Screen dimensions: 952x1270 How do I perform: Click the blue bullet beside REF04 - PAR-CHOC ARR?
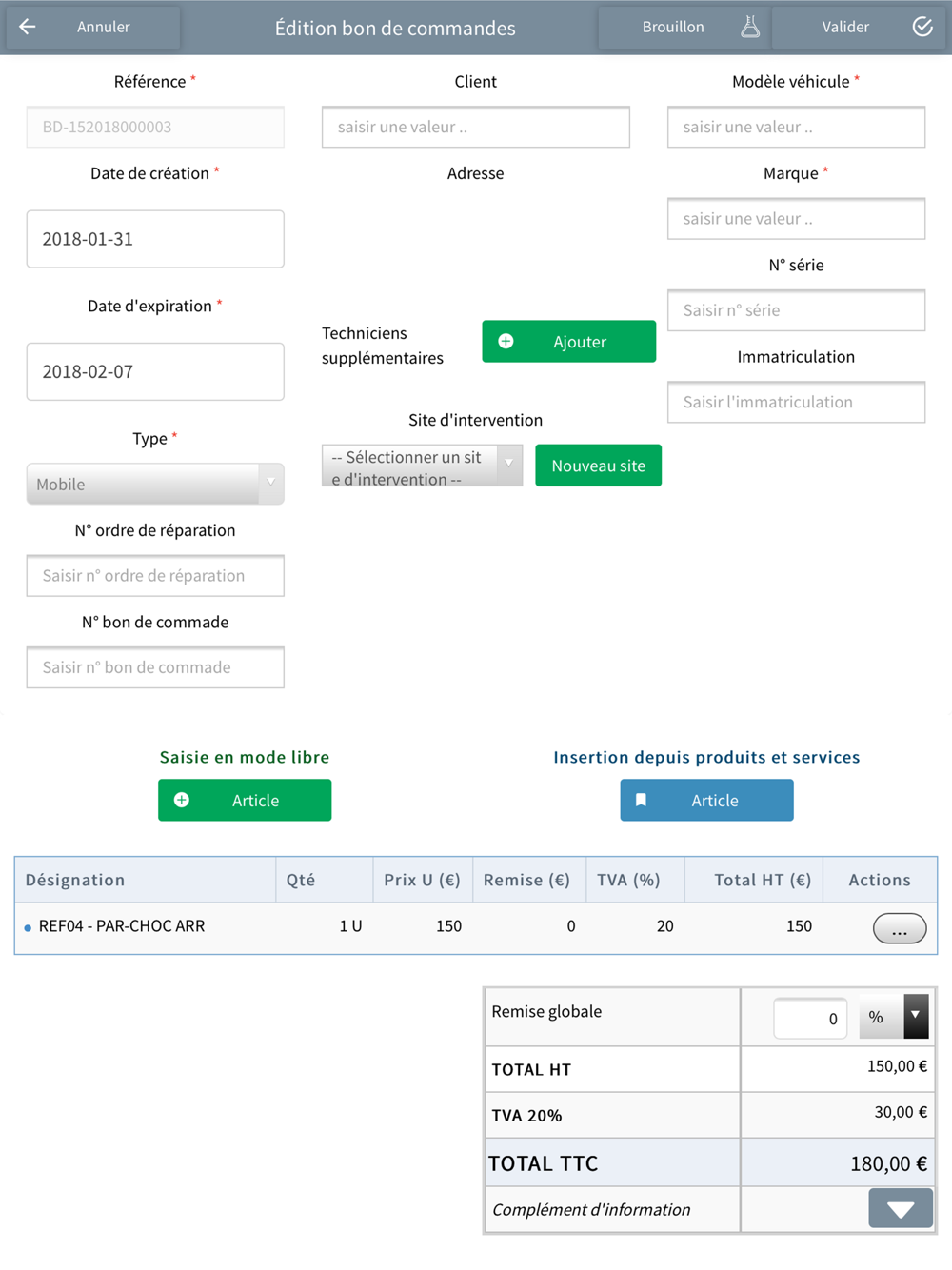click(28, 927)
